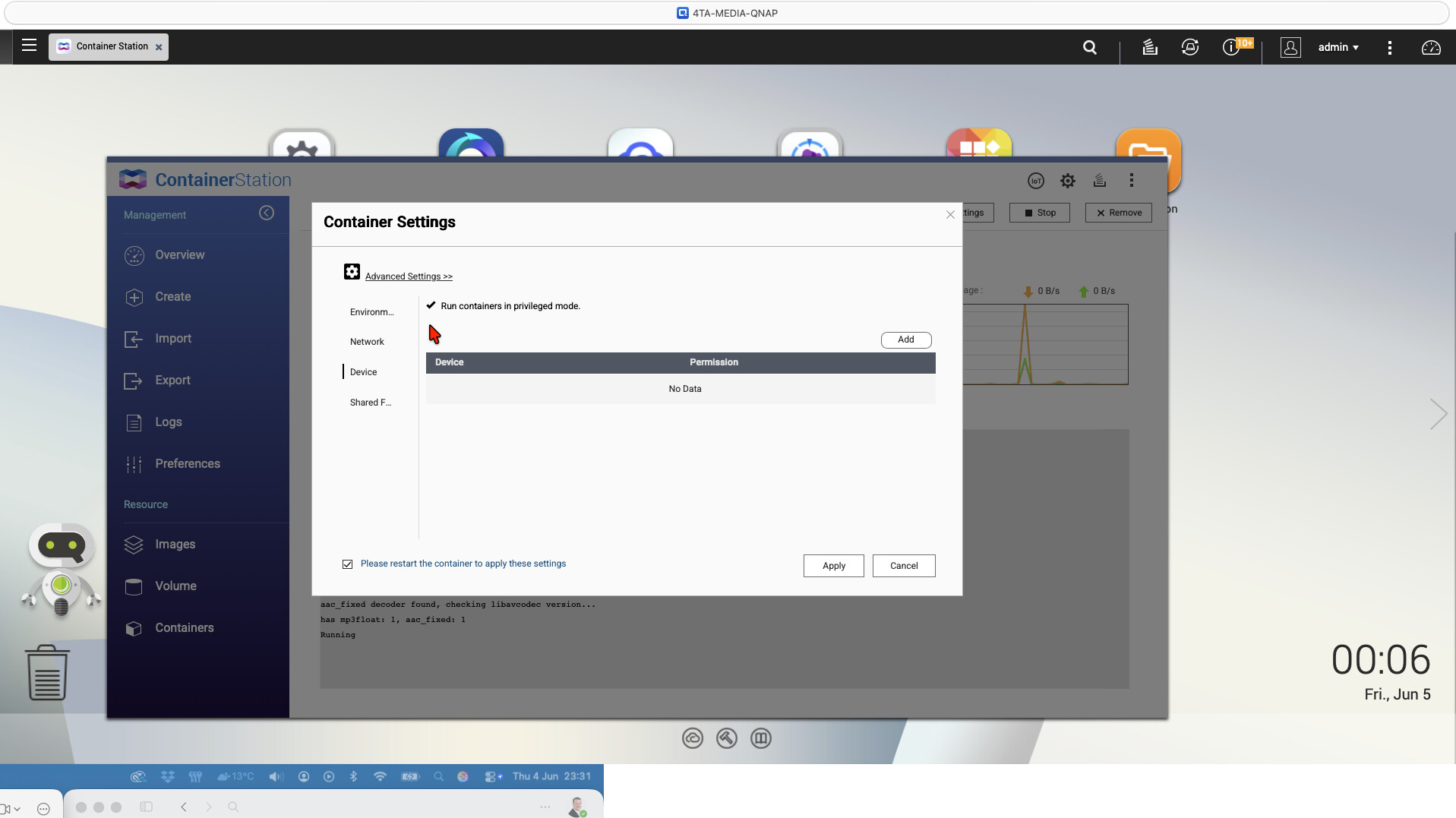Close the Container Station taskbar tab
This screenshot has width=1456, height=818.
[x=159, y=47]
